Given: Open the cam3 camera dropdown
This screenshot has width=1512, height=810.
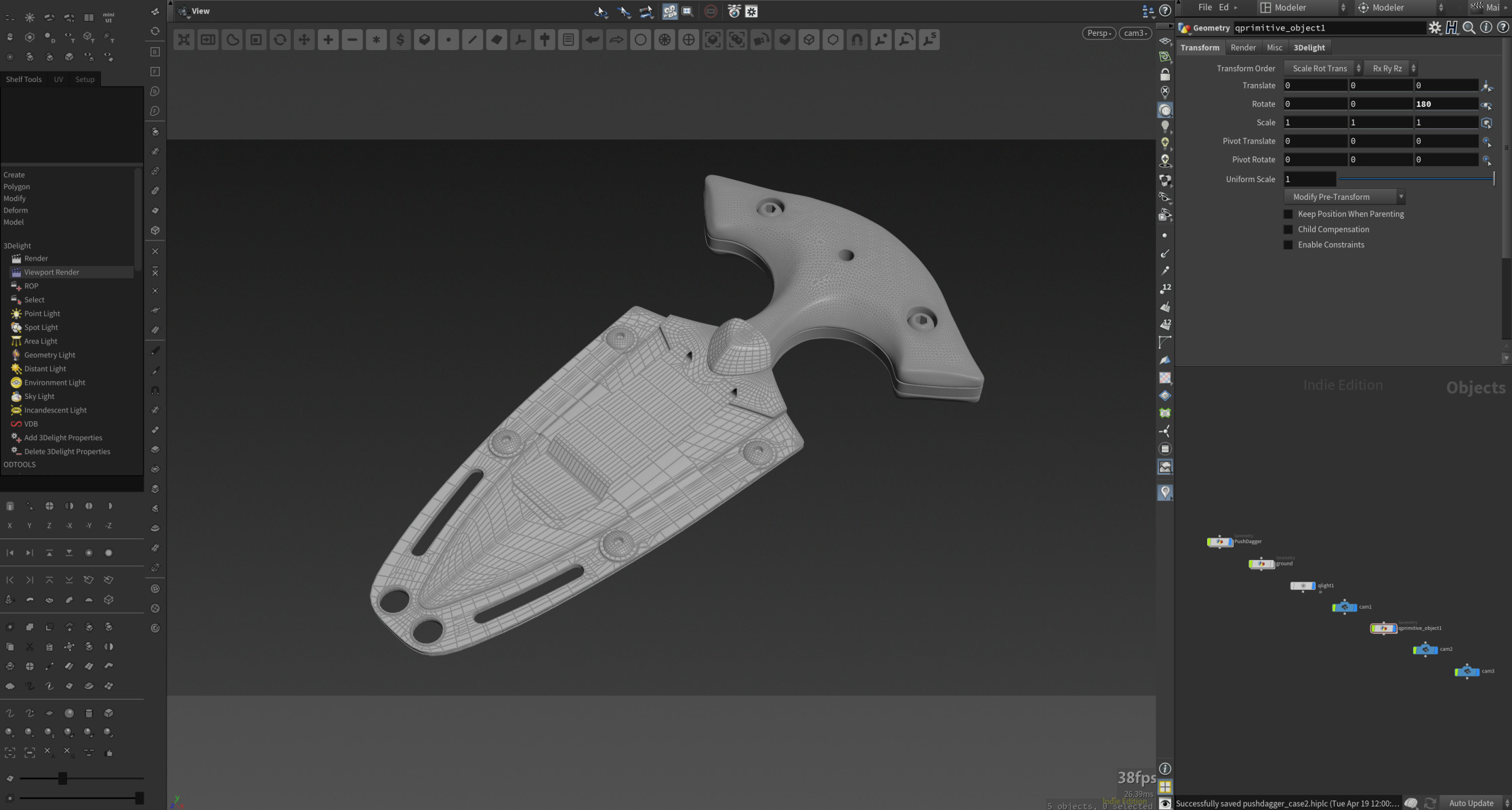Looking at the screenshot, I should pos(1135,33).
